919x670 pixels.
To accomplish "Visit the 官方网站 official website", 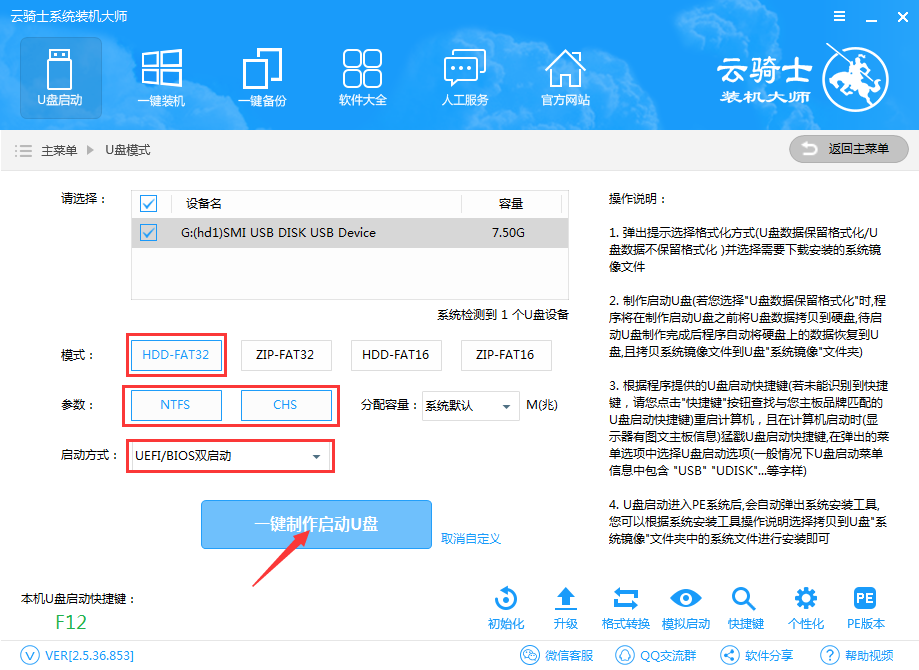I will click(x=565, y=77).
